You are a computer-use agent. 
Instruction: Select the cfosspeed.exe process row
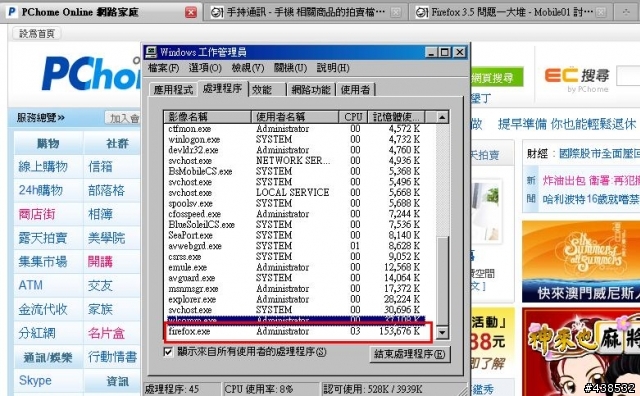294,214
